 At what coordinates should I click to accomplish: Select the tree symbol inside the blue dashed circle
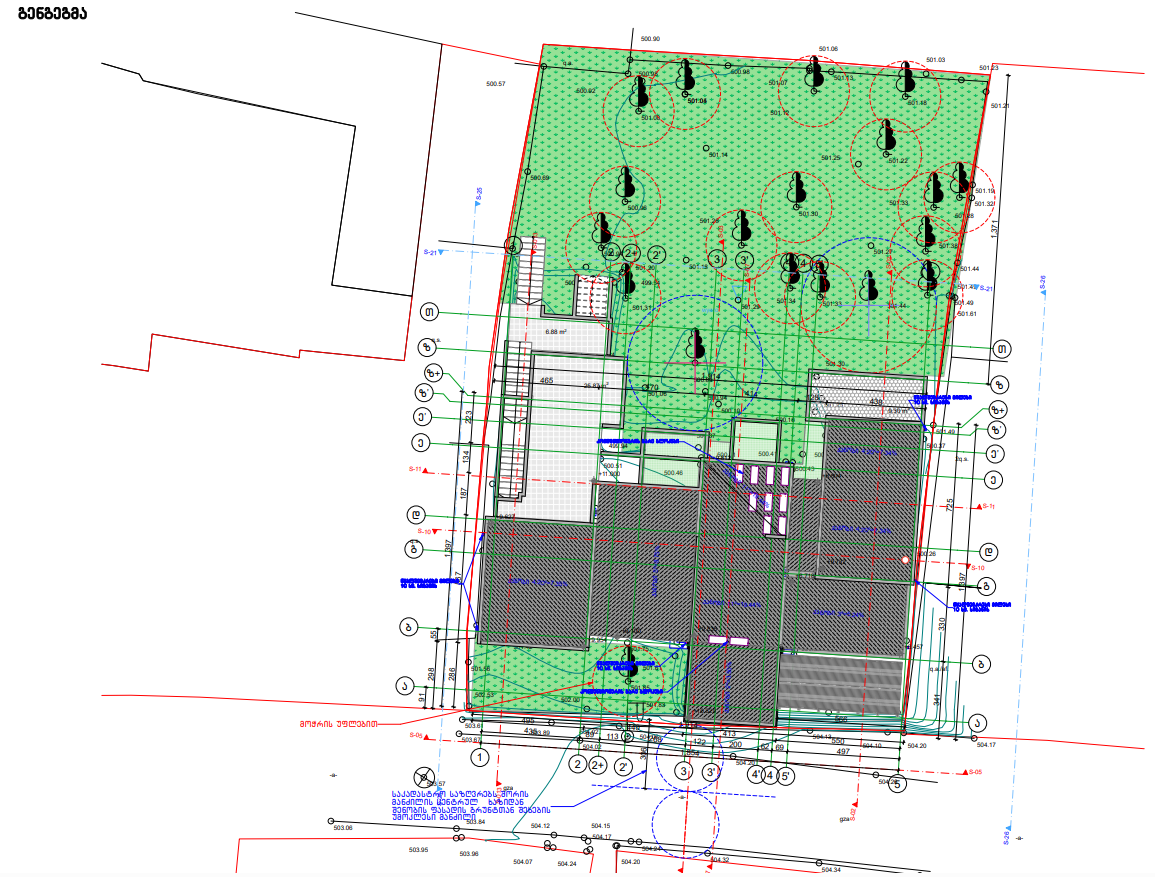coord(697,343)
